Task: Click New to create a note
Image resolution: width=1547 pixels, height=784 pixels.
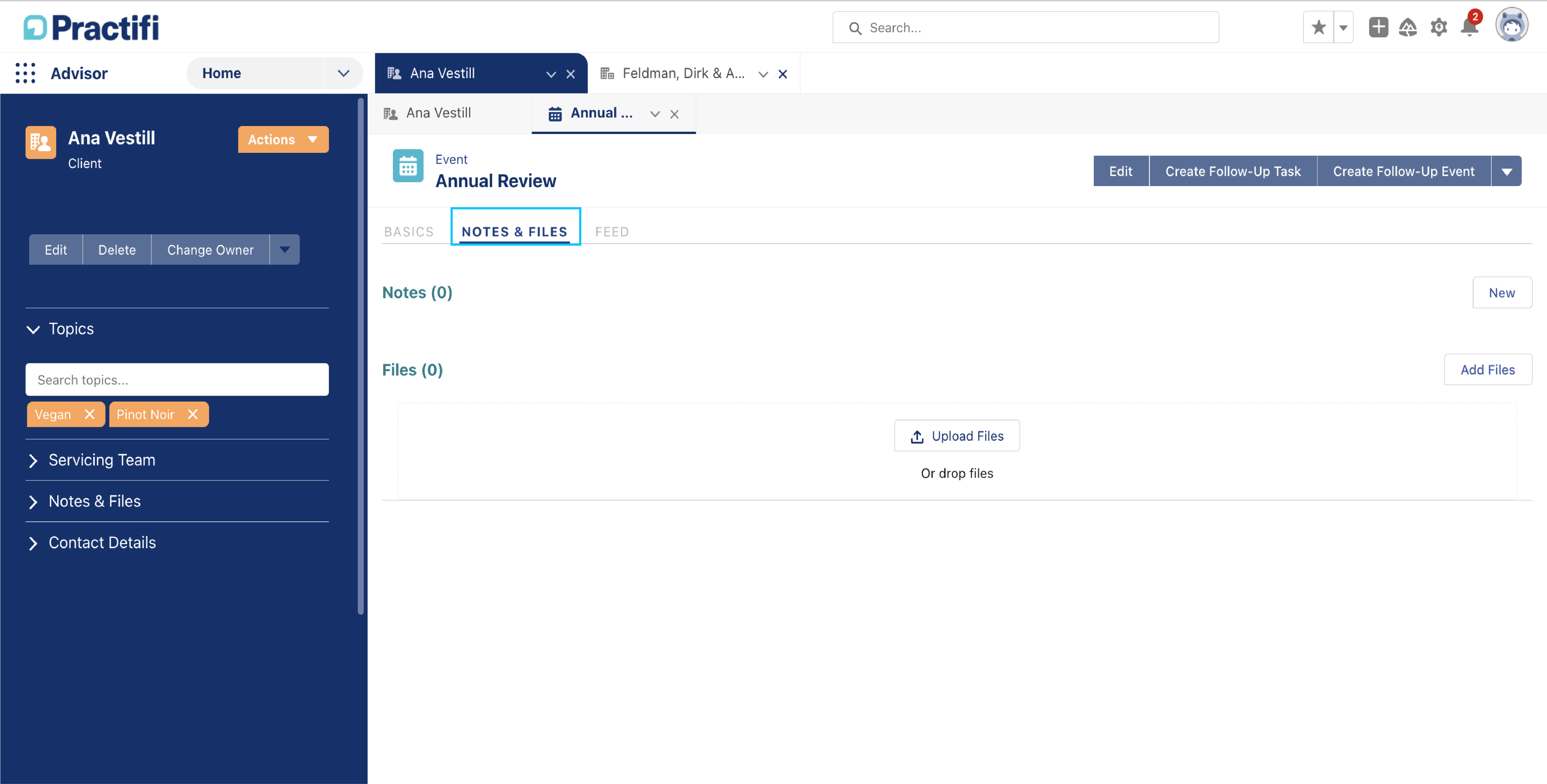Action: coord(1502,292)
